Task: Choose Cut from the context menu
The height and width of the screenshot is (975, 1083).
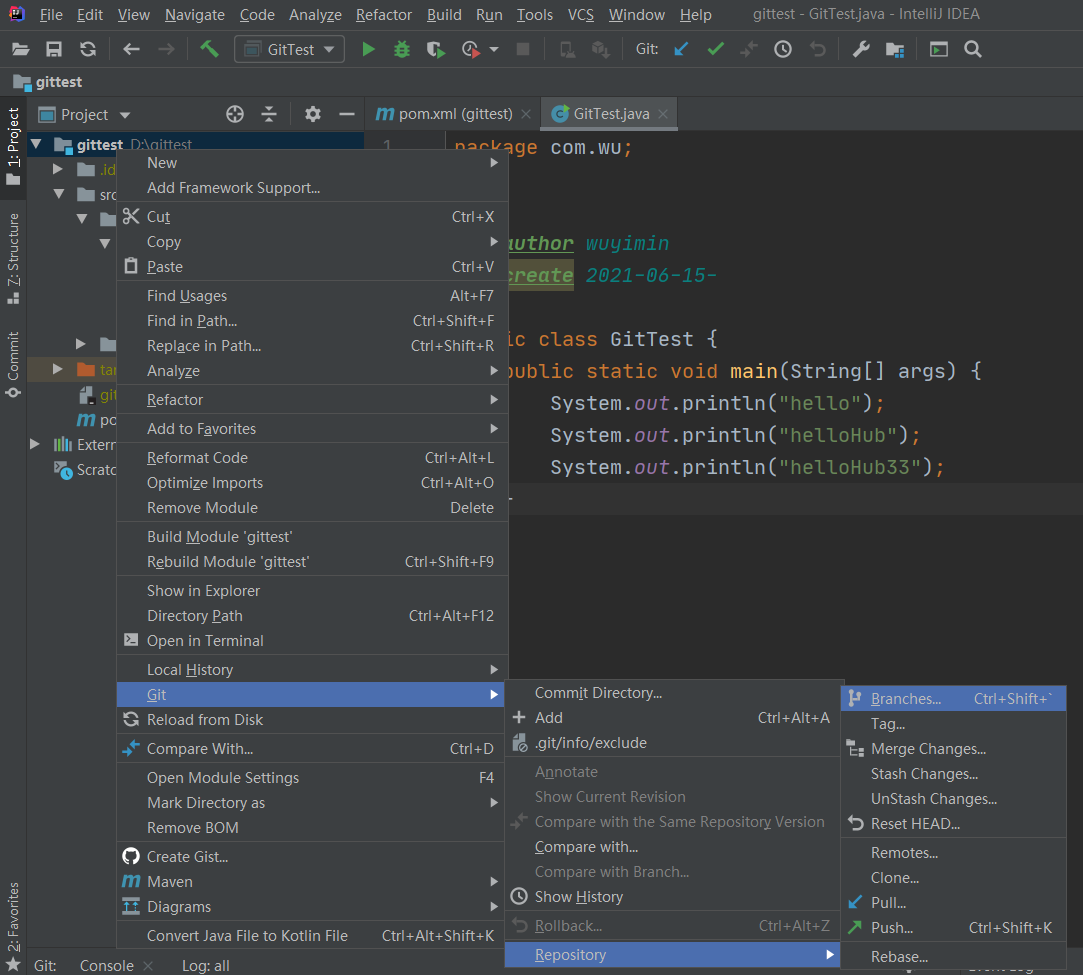Action: click(312, 217)
